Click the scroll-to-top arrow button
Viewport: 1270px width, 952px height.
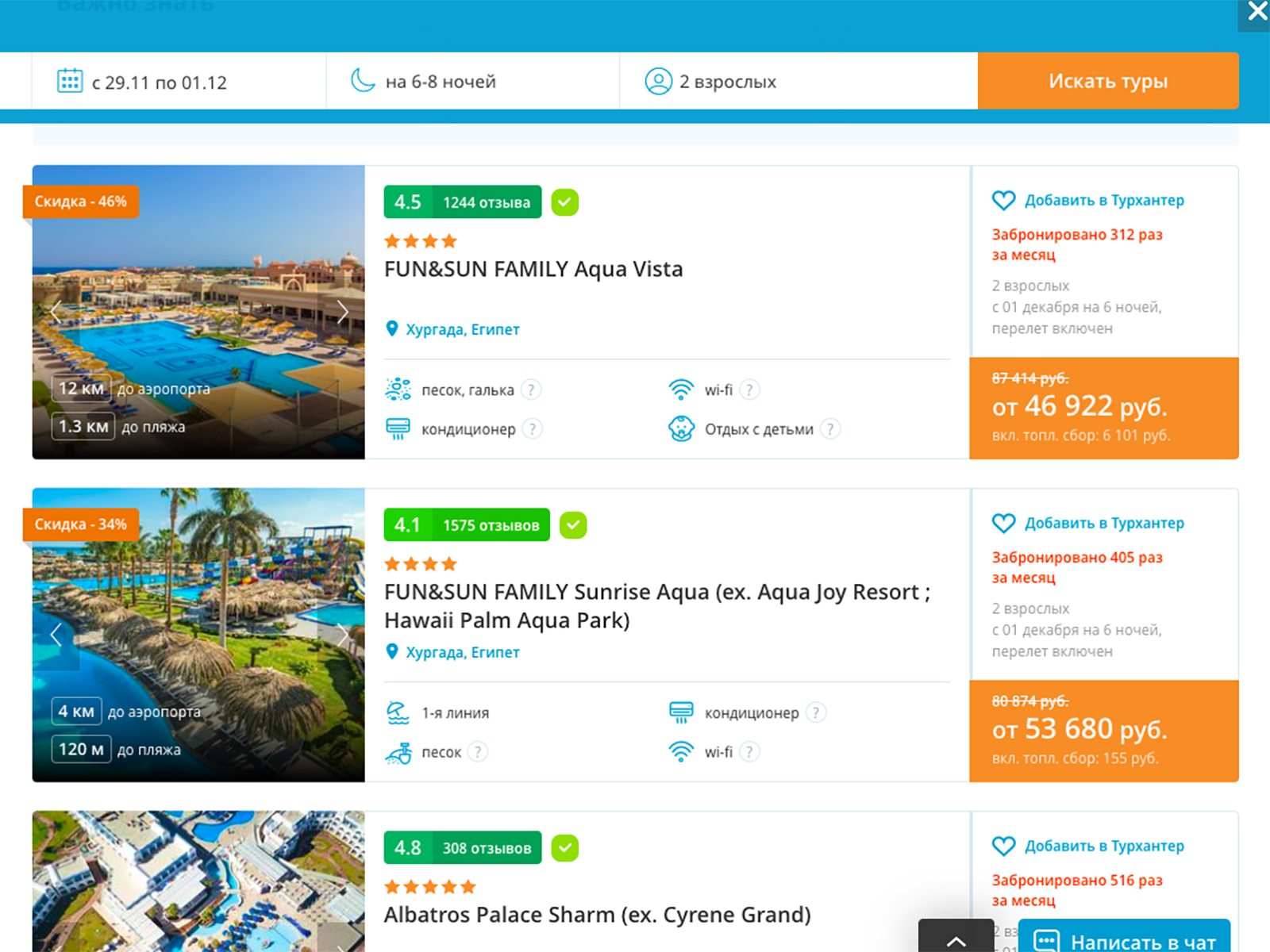click(956, 940)
